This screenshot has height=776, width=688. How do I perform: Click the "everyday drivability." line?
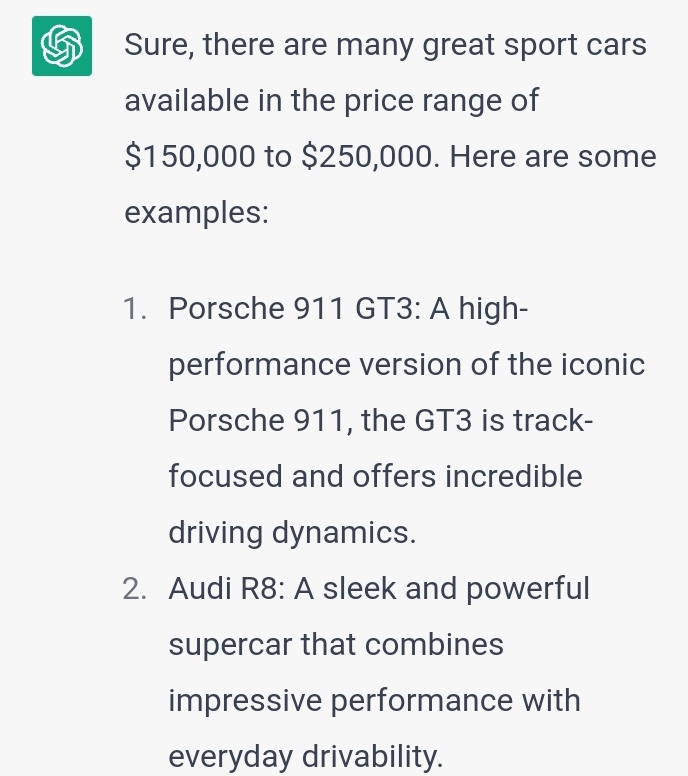[x=305, y=757]
